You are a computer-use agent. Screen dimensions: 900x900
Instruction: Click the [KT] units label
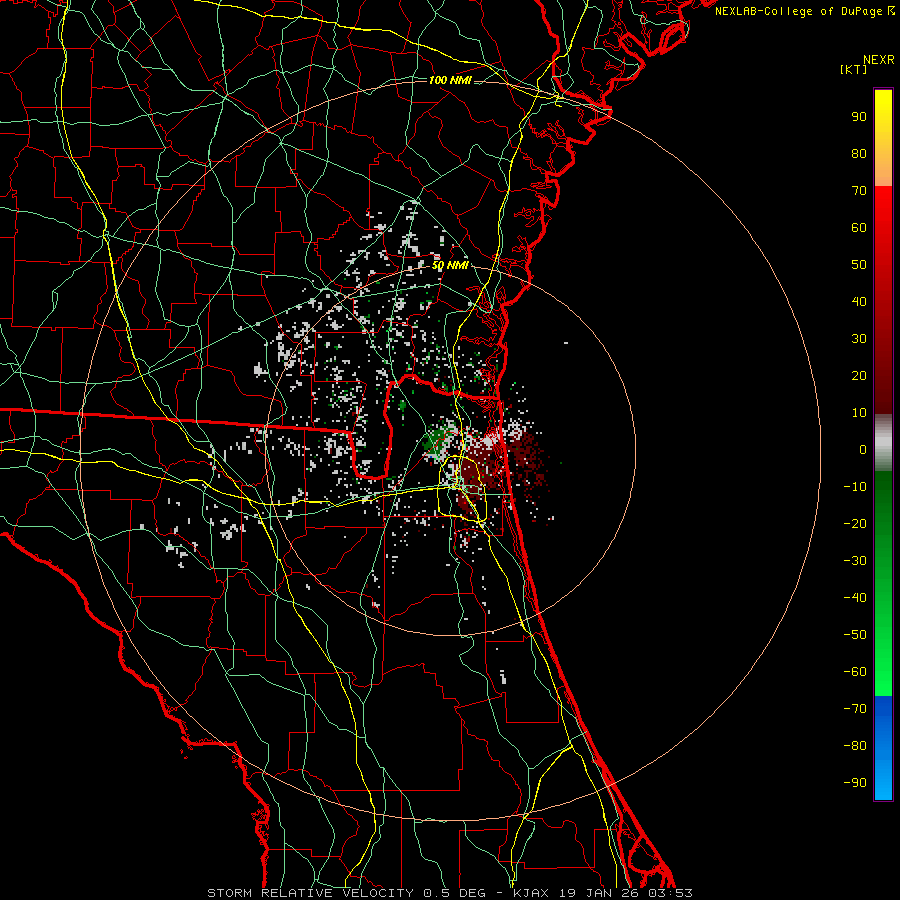tap(854, 69)
